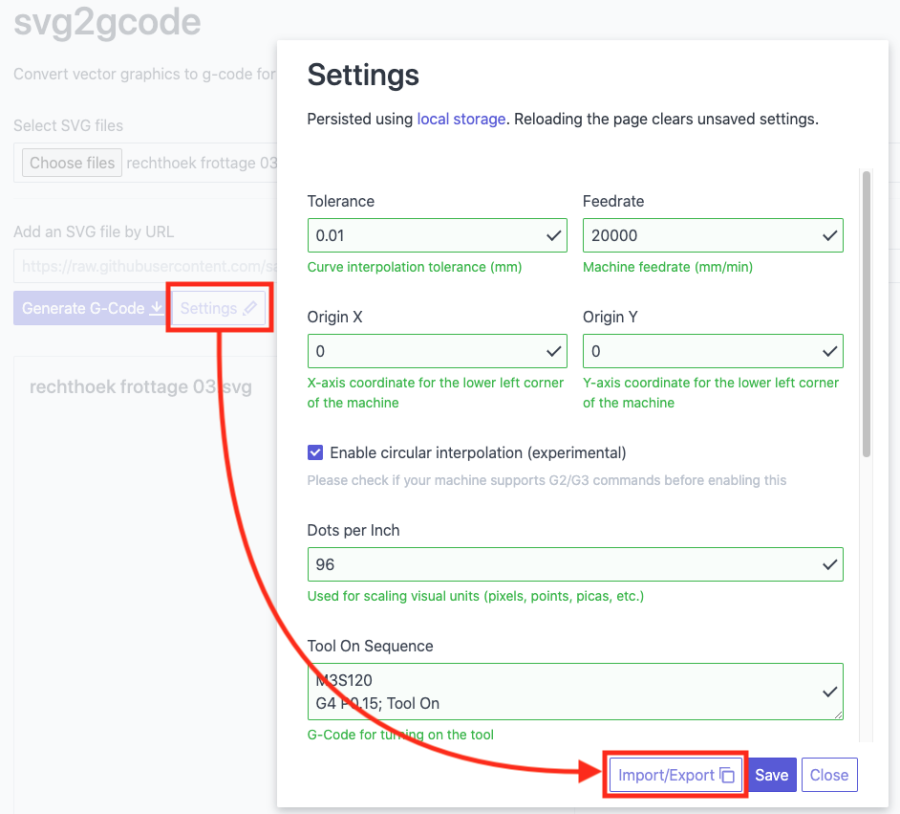Choose SVG files to convert

pos(71,162)
